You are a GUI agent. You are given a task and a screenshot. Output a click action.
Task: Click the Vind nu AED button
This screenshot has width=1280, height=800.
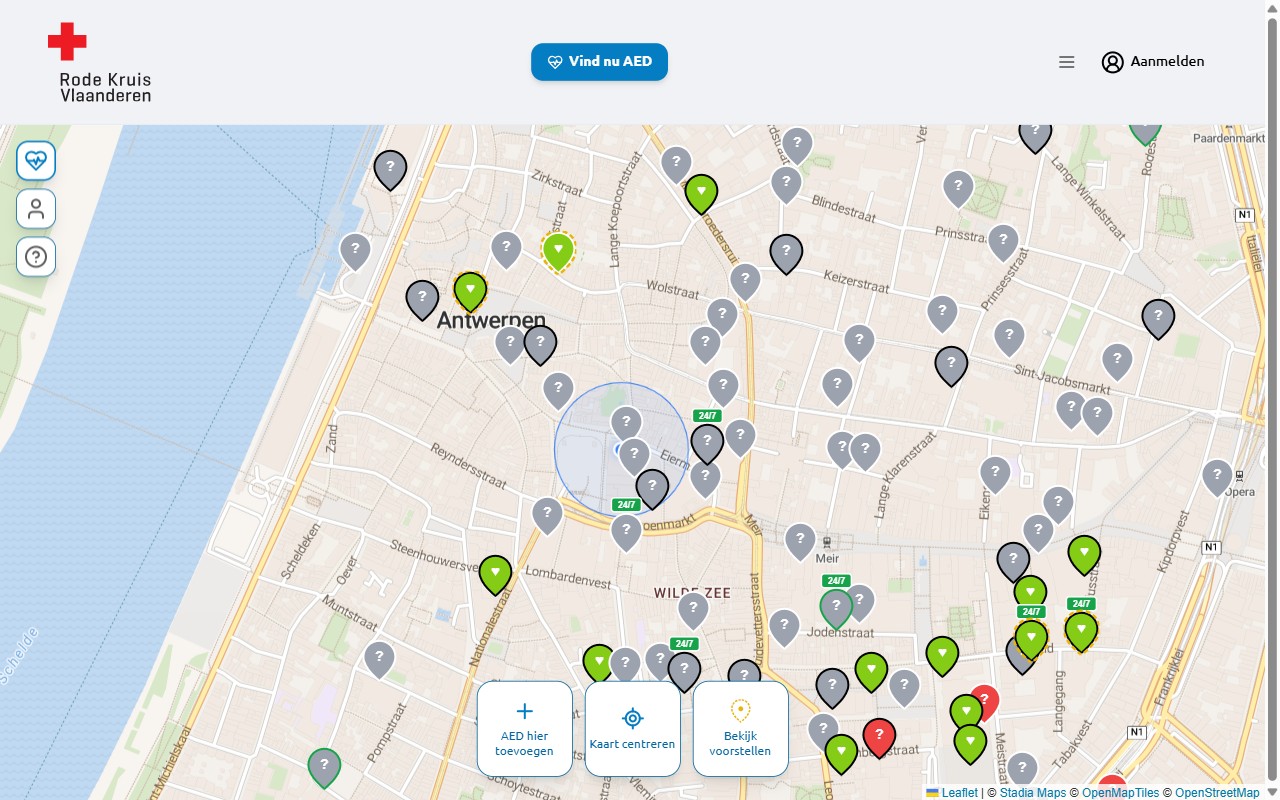[x=599, y=62]
